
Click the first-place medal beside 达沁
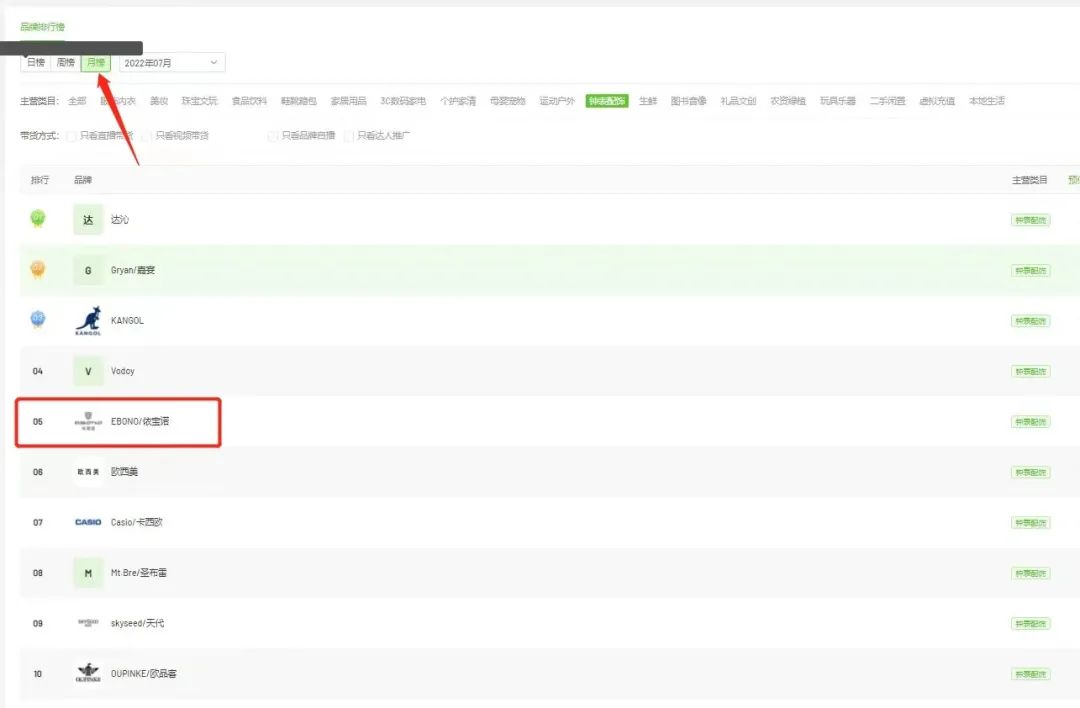coord(38,219)
